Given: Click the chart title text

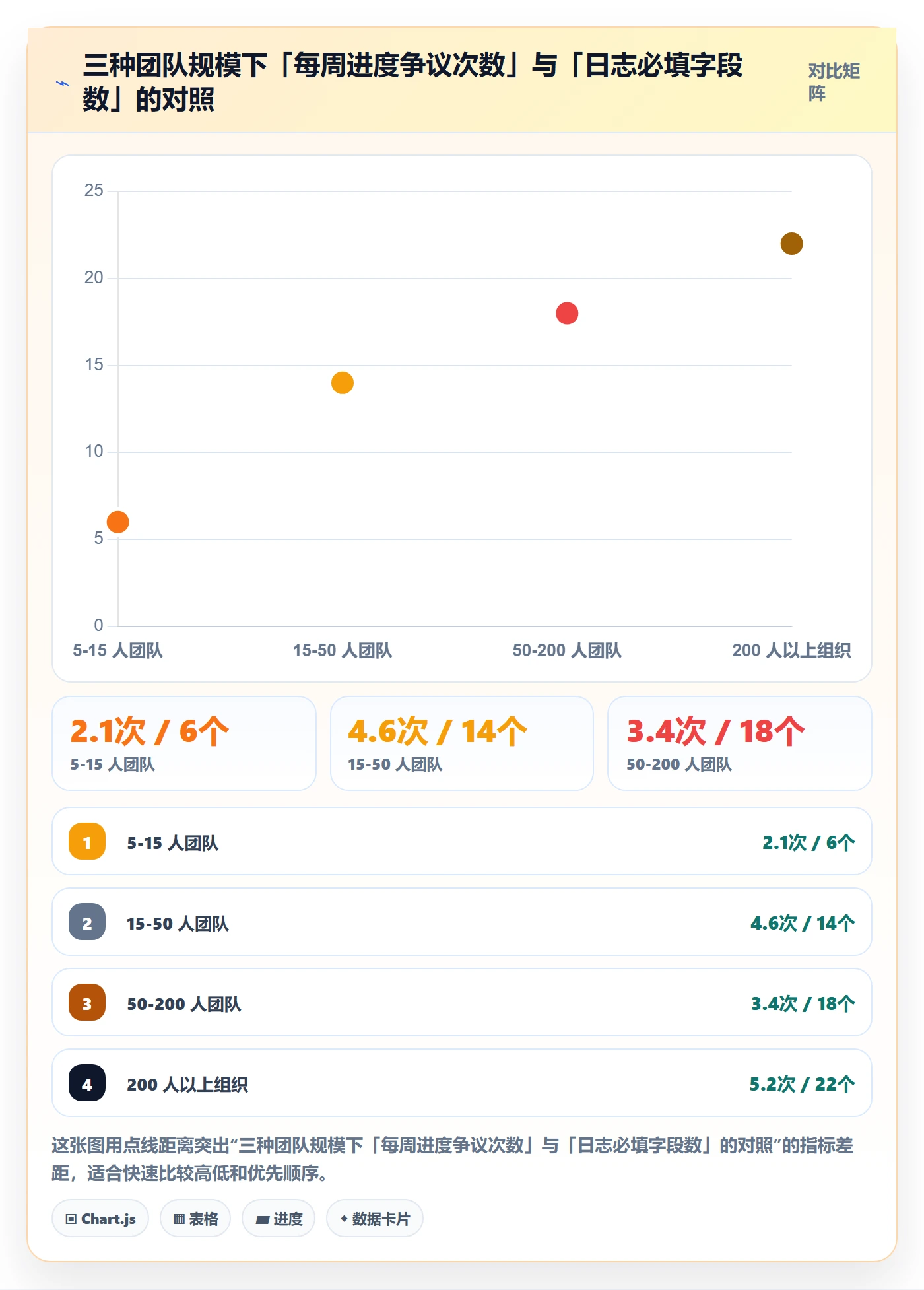Looking at the screenshot, I should pos(412,83).
